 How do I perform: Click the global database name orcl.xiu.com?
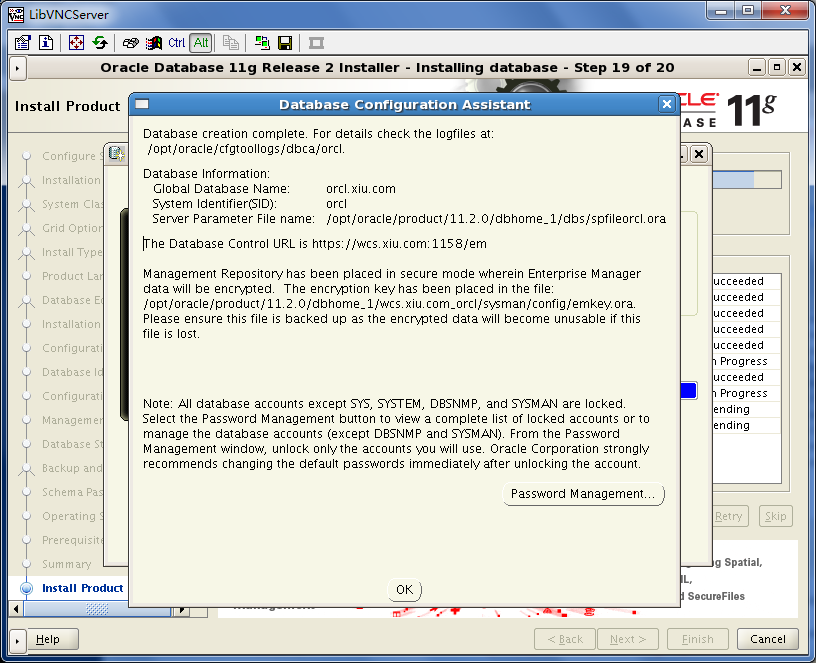(x=361, y=189)
